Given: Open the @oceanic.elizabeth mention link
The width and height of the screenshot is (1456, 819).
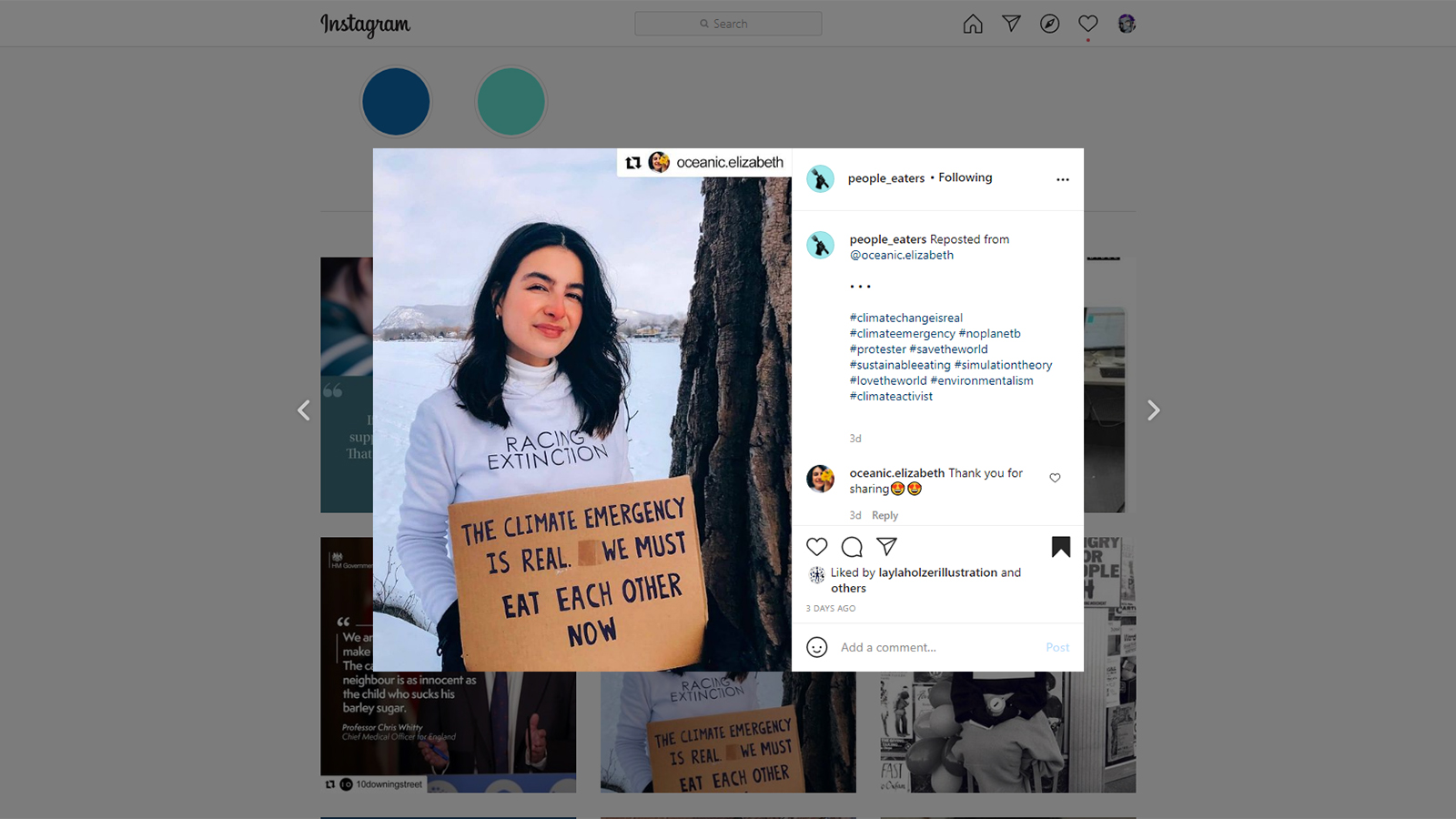Looking at the screenshot, I should click(x=902, y=255).
